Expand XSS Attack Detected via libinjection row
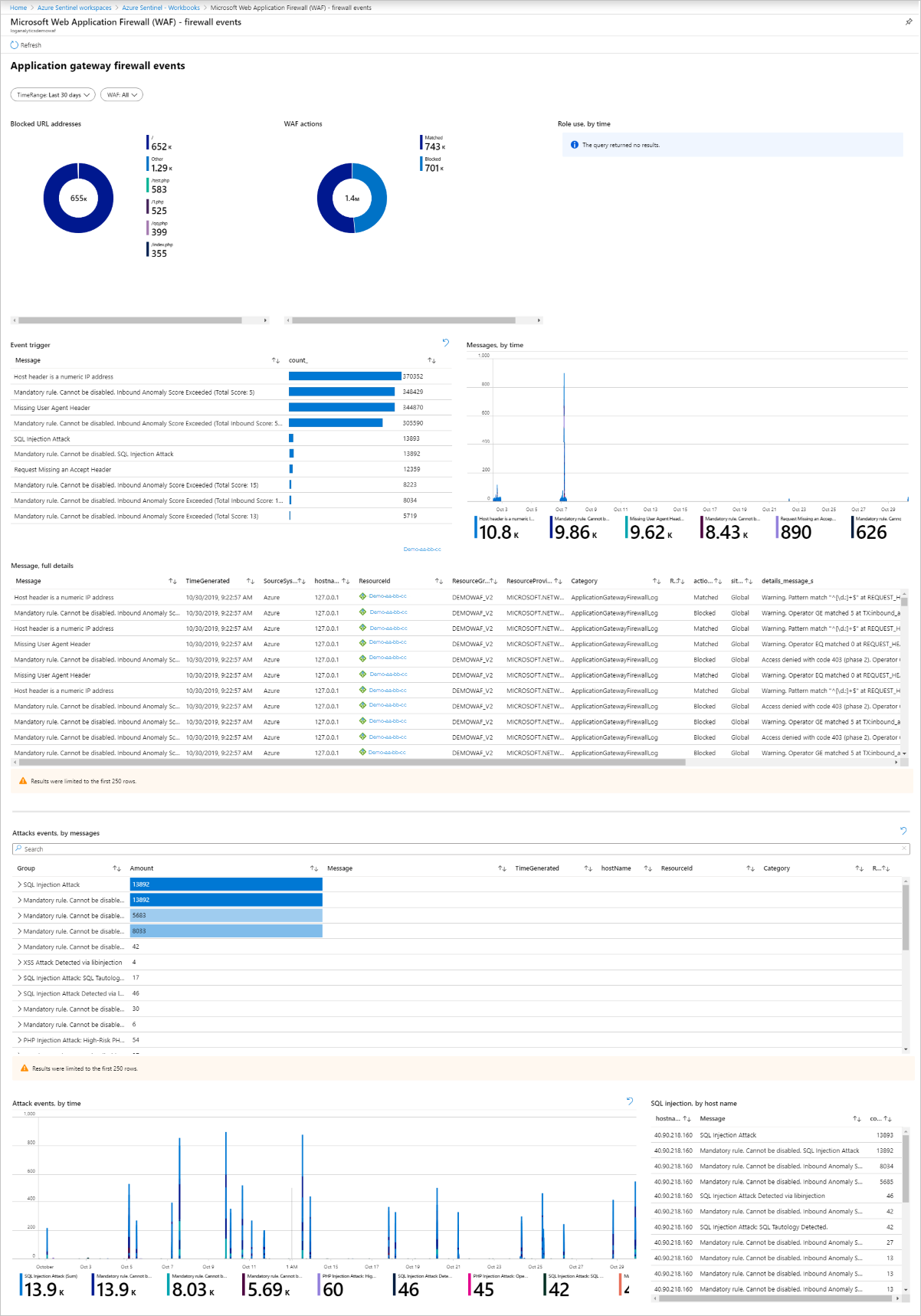921x1316 pixels. pyautogui.click(x=20, y=962)
